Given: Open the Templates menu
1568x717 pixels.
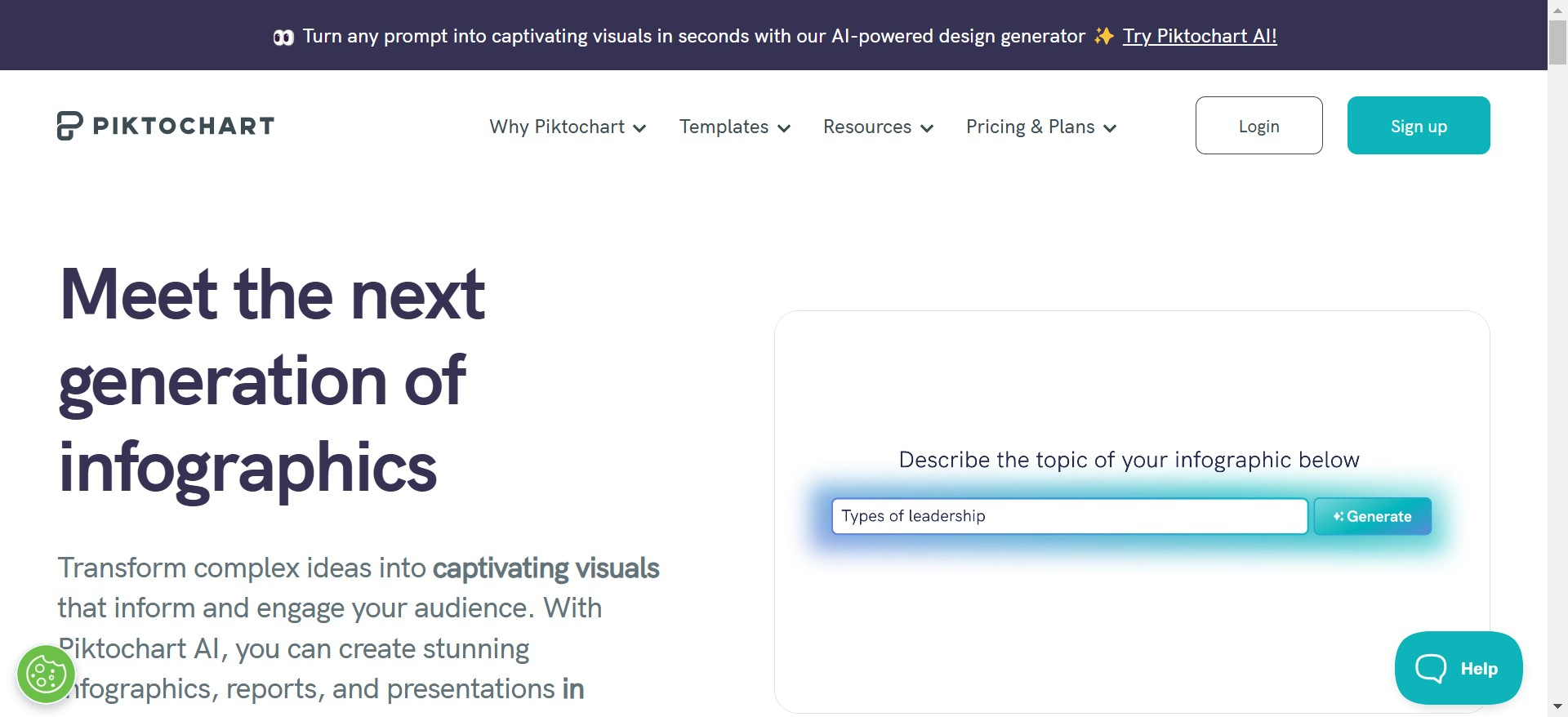Looking at the screenshot, I should tap(724, 127).
